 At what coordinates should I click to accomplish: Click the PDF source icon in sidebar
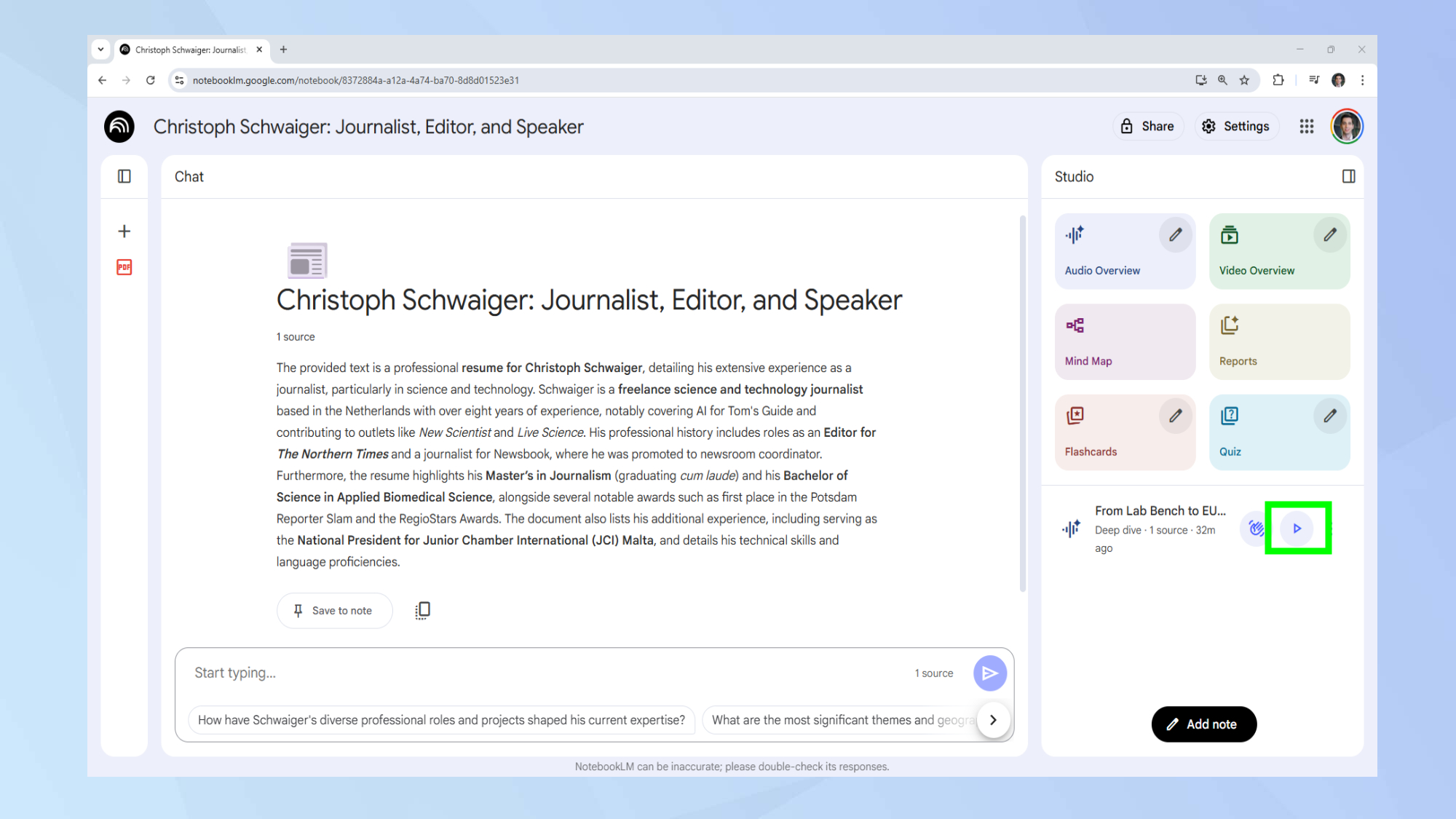coord(124,267)
